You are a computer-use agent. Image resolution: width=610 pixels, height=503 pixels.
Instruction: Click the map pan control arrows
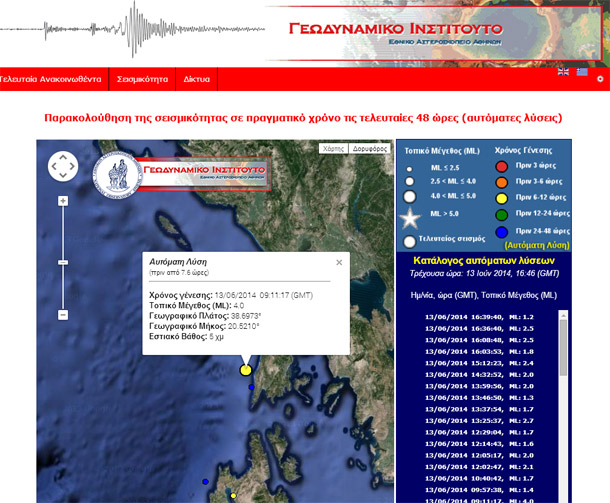tap(63, 166)
